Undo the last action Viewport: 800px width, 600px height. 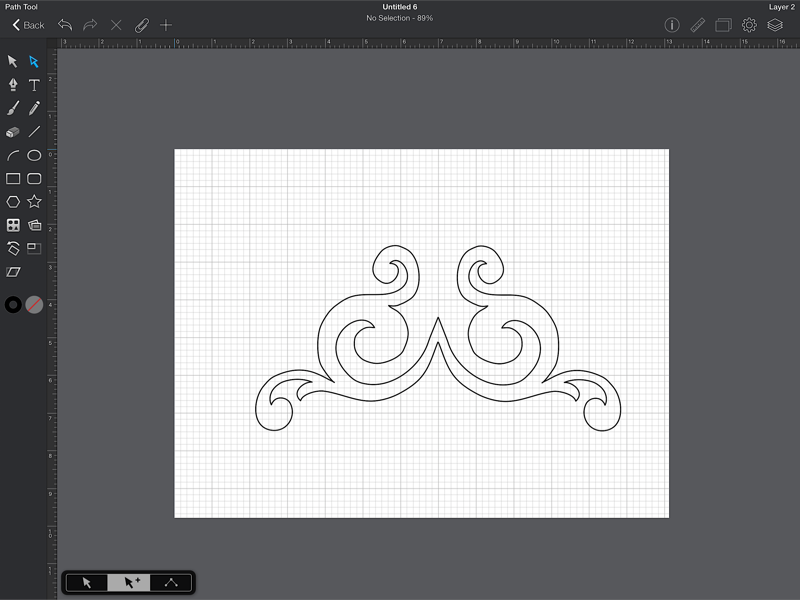(x=65, y=25)
